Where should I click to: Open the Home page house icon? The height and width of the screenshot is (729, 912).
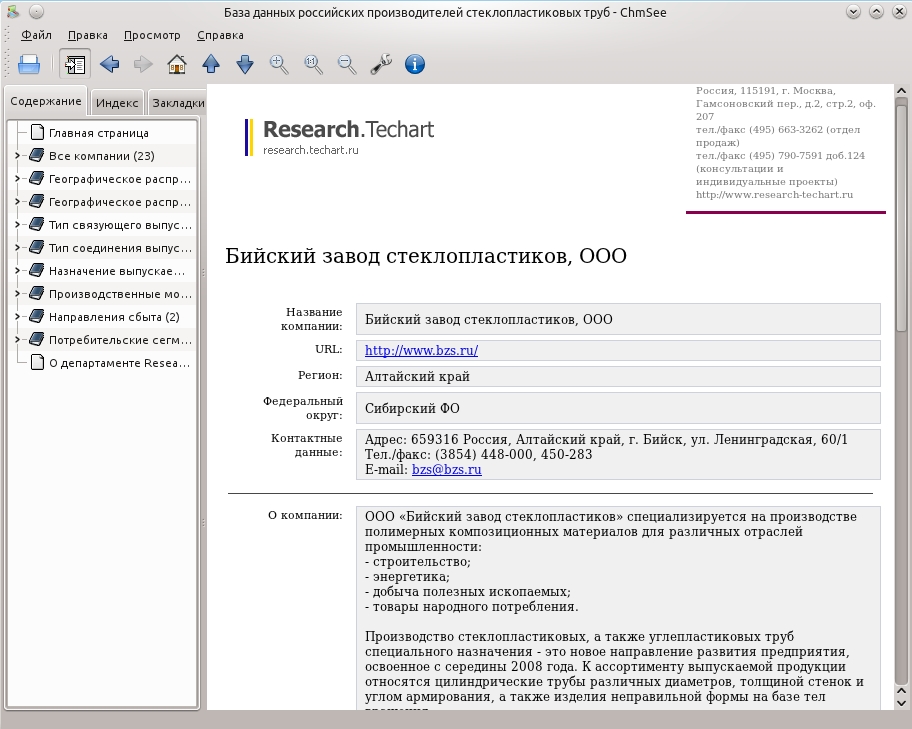pos(177,64)
